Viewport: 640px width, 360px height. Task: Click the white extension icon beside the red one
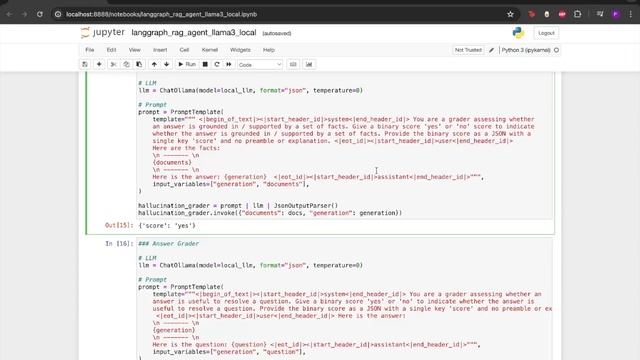point(547,14)
